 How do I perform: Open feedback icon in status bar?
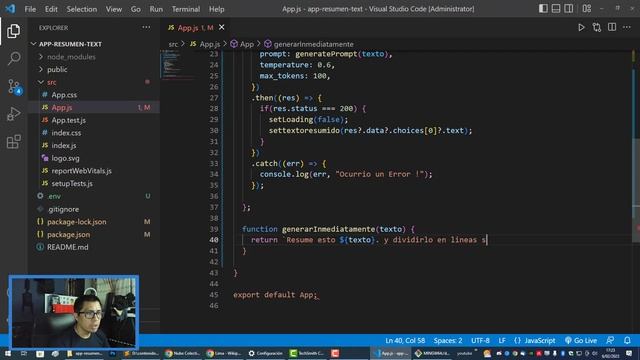point(610,340)
